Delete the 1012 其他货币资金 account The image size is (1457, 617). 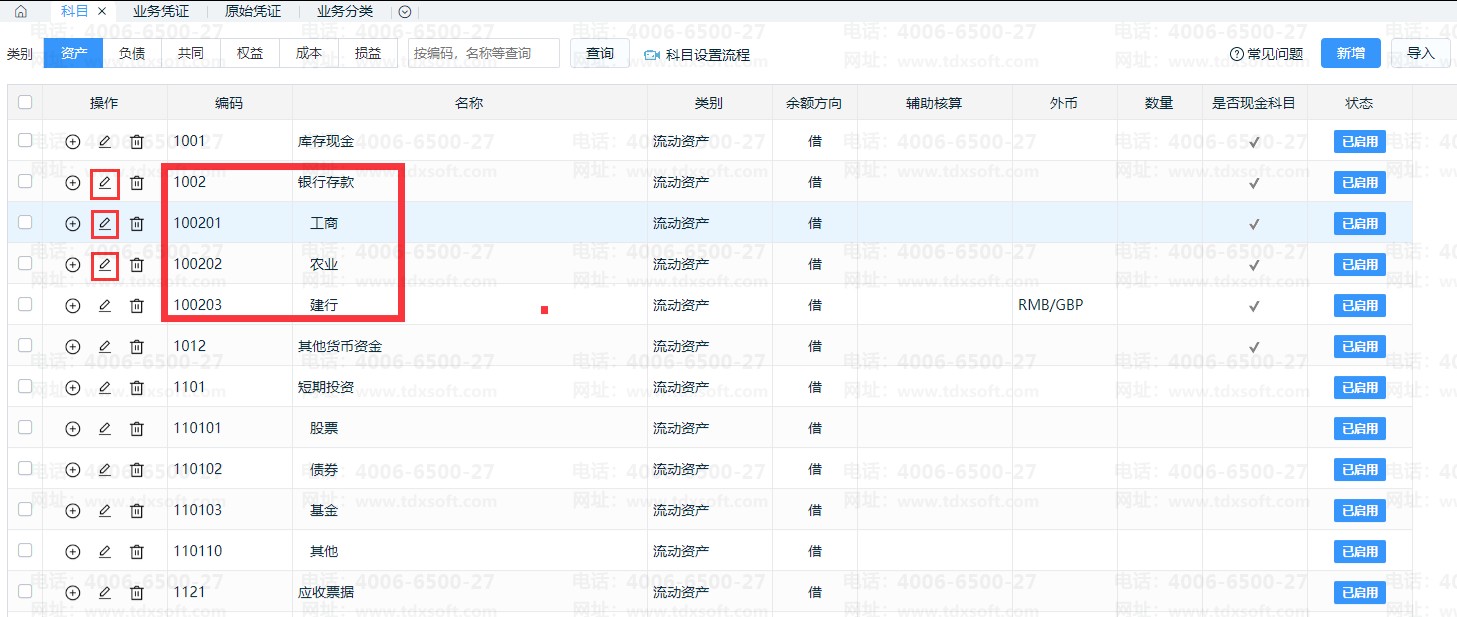pos(137,347)
